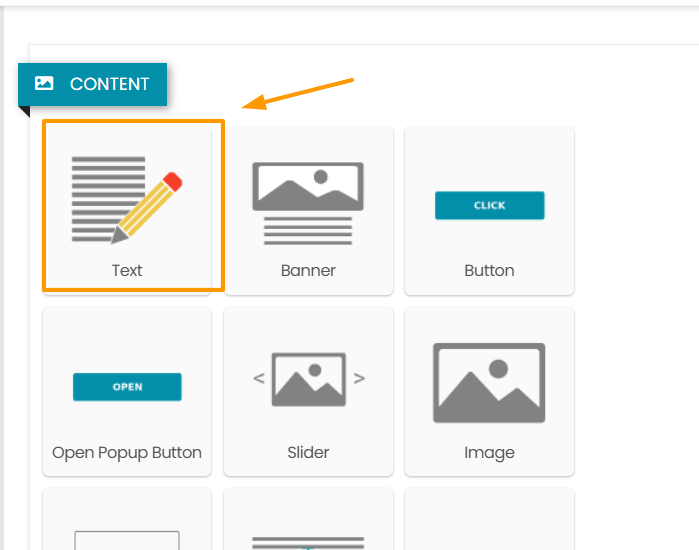
Task: Add the element labeled Button
Action: pos(489,210)
